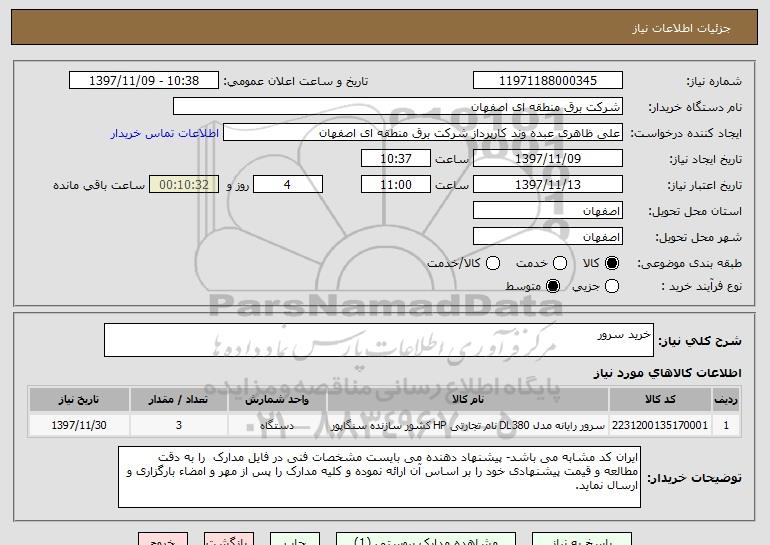Select the جزیی purchase type radio
The height and width of the screenshot is (545, 770).
(611, 286)
